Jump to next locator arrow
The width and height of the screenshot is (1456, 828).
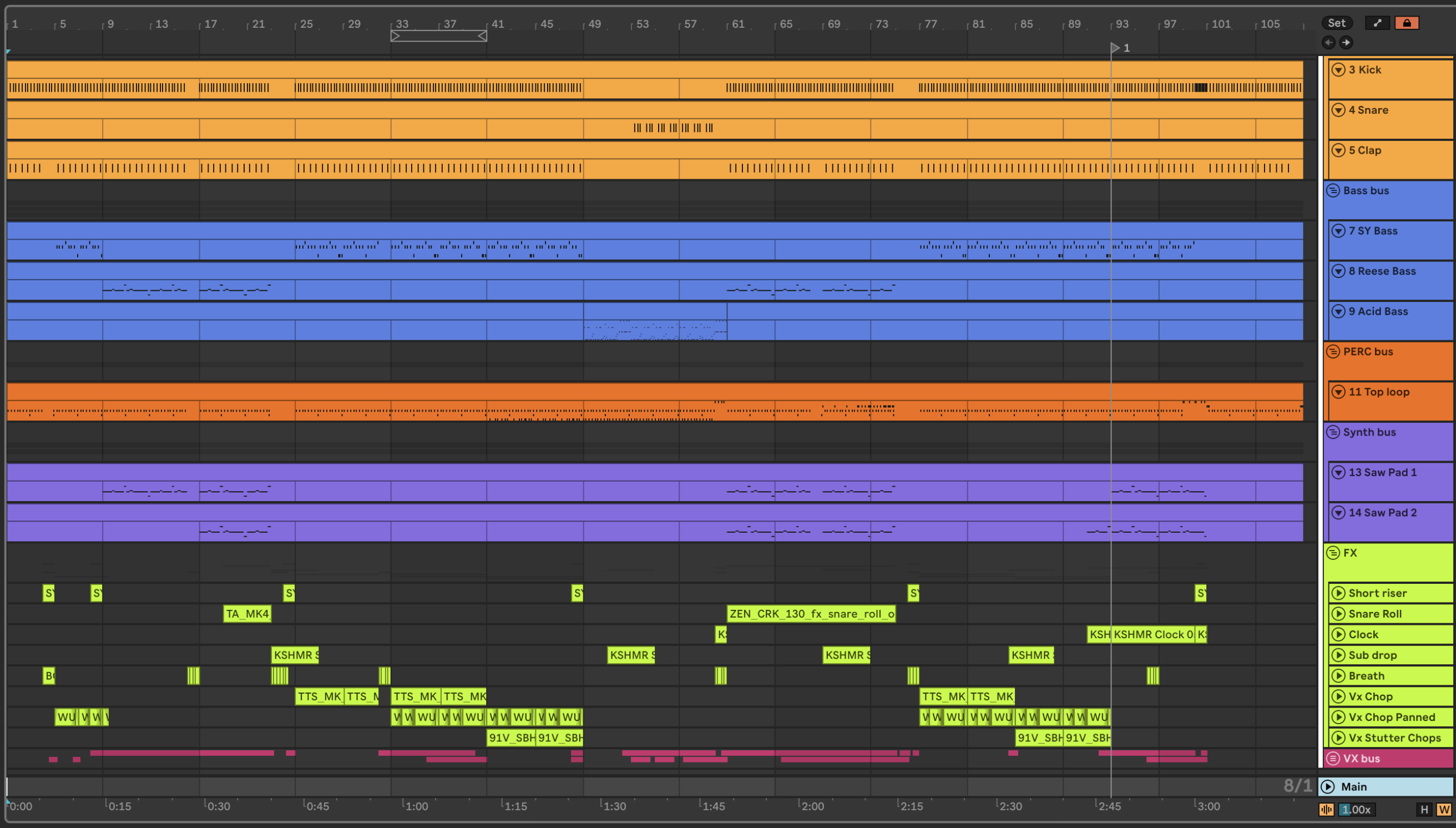[1346, 42]
